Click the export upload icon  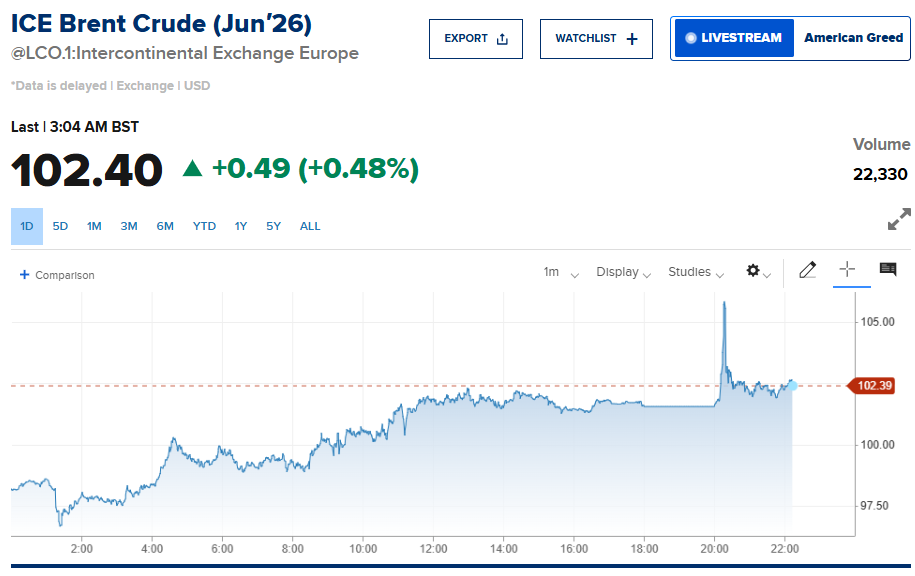tap(502, 39)
